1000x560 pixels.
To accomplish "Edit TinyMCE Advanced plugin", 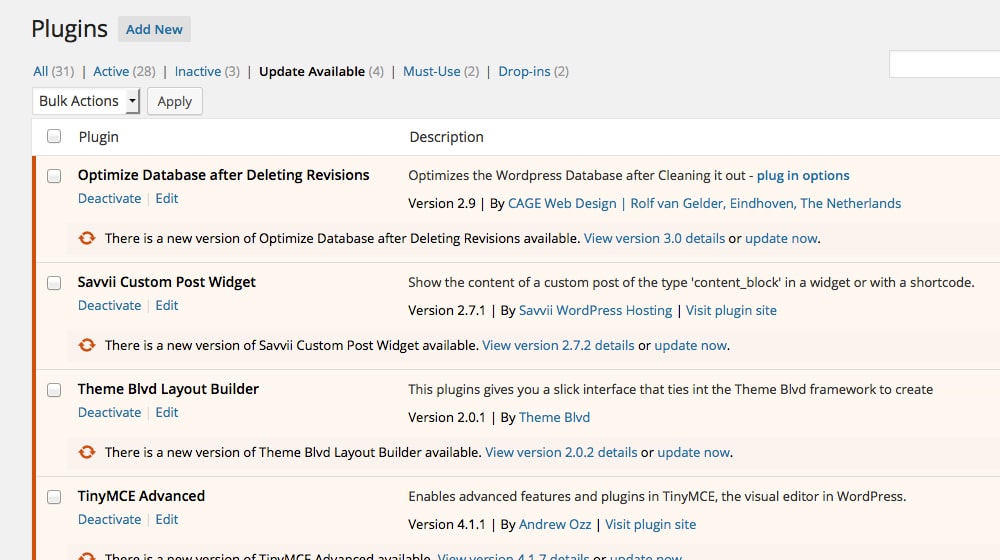I will click(167, 520).
